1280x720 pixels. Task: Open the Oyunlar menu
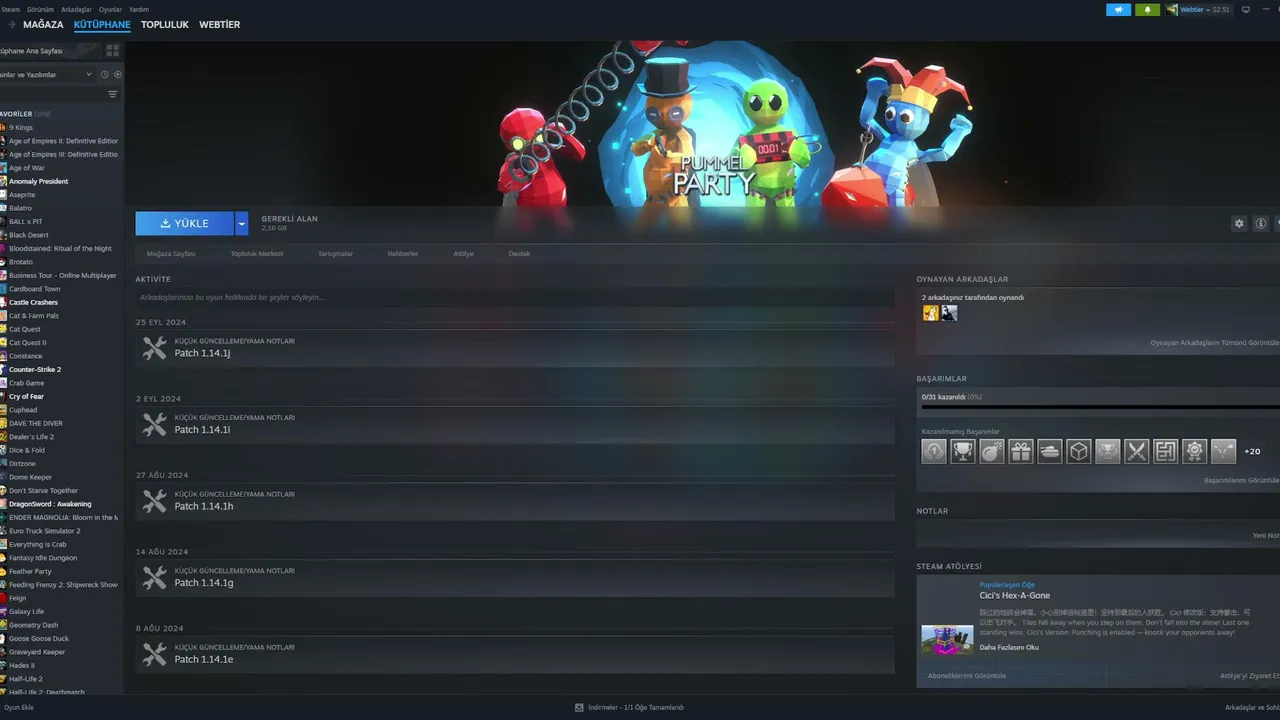click(110, 9)
